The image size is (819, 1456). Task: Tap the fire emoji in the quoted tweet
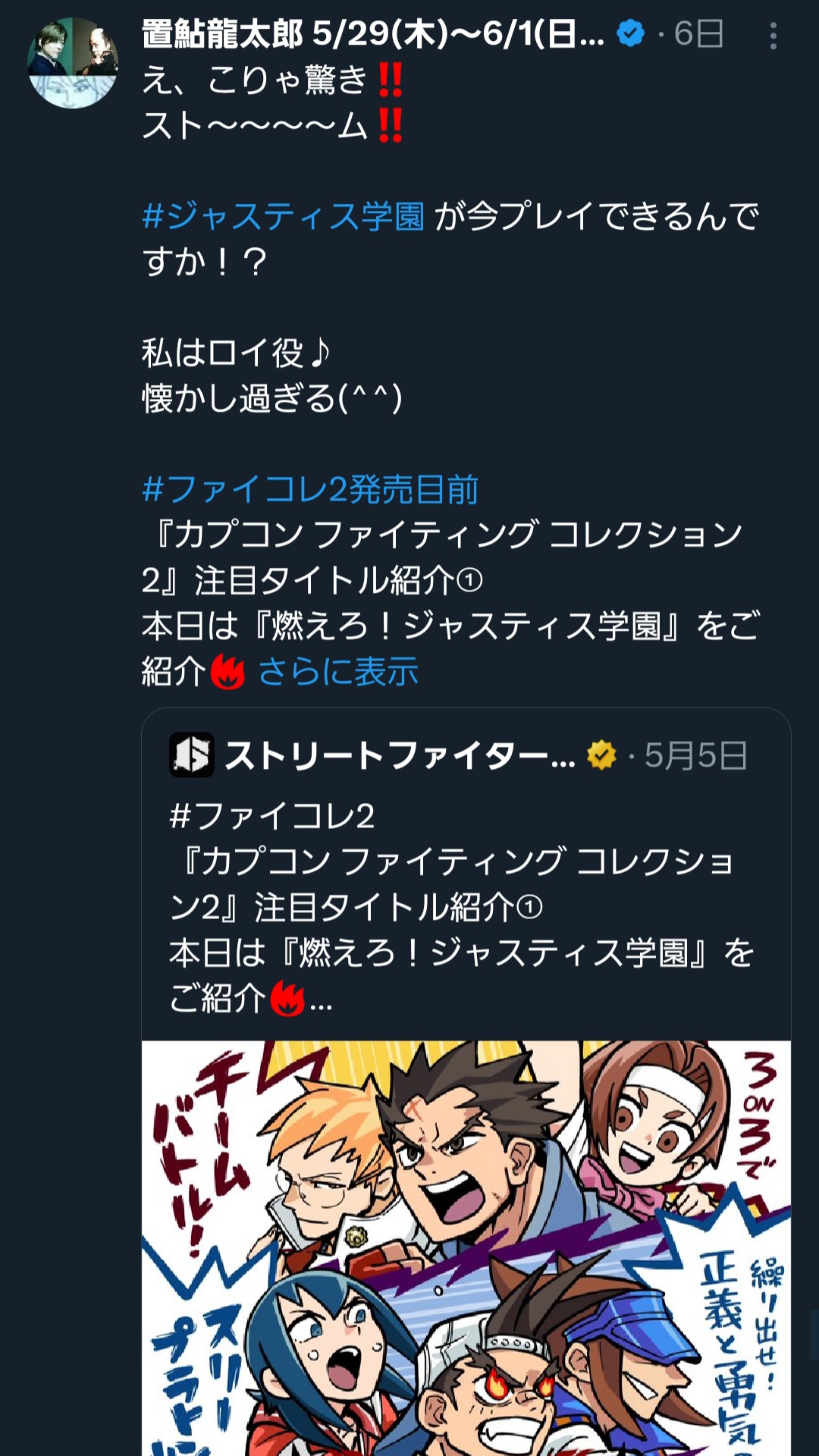(x=287, y=998)
